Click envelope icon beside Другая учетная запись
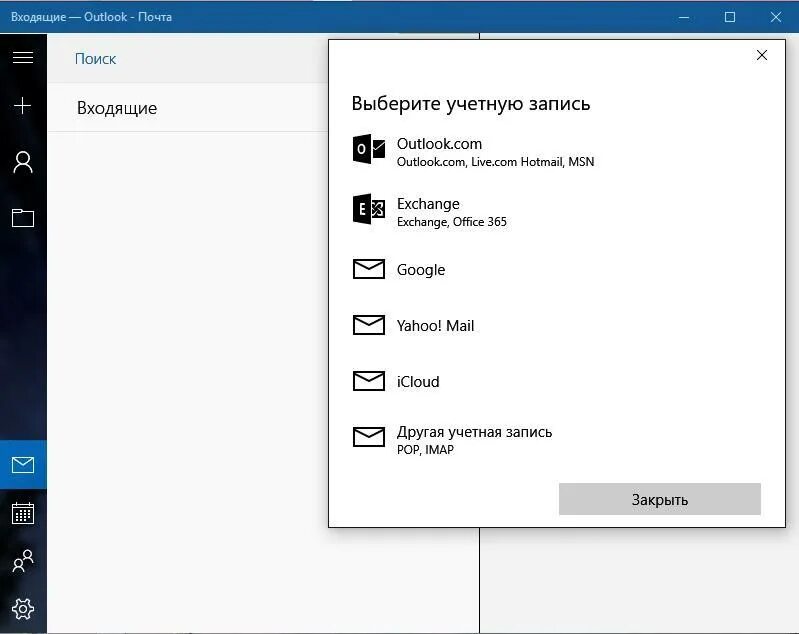The width and height of the screenshot is (799, 634). tap(369, 437)
